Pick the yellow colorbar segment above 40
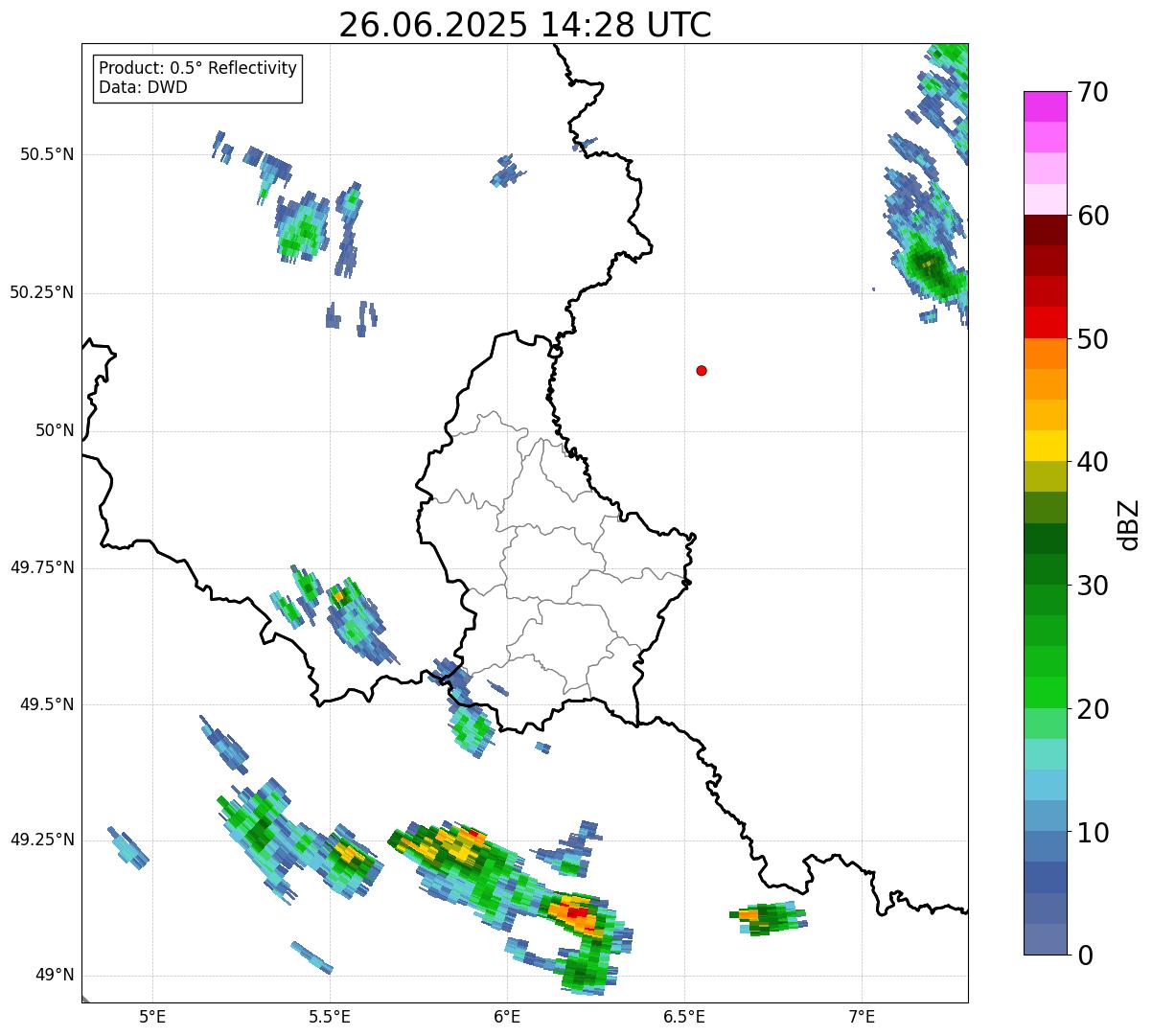This screenshot has height=1036, width=1152. 1045,446
